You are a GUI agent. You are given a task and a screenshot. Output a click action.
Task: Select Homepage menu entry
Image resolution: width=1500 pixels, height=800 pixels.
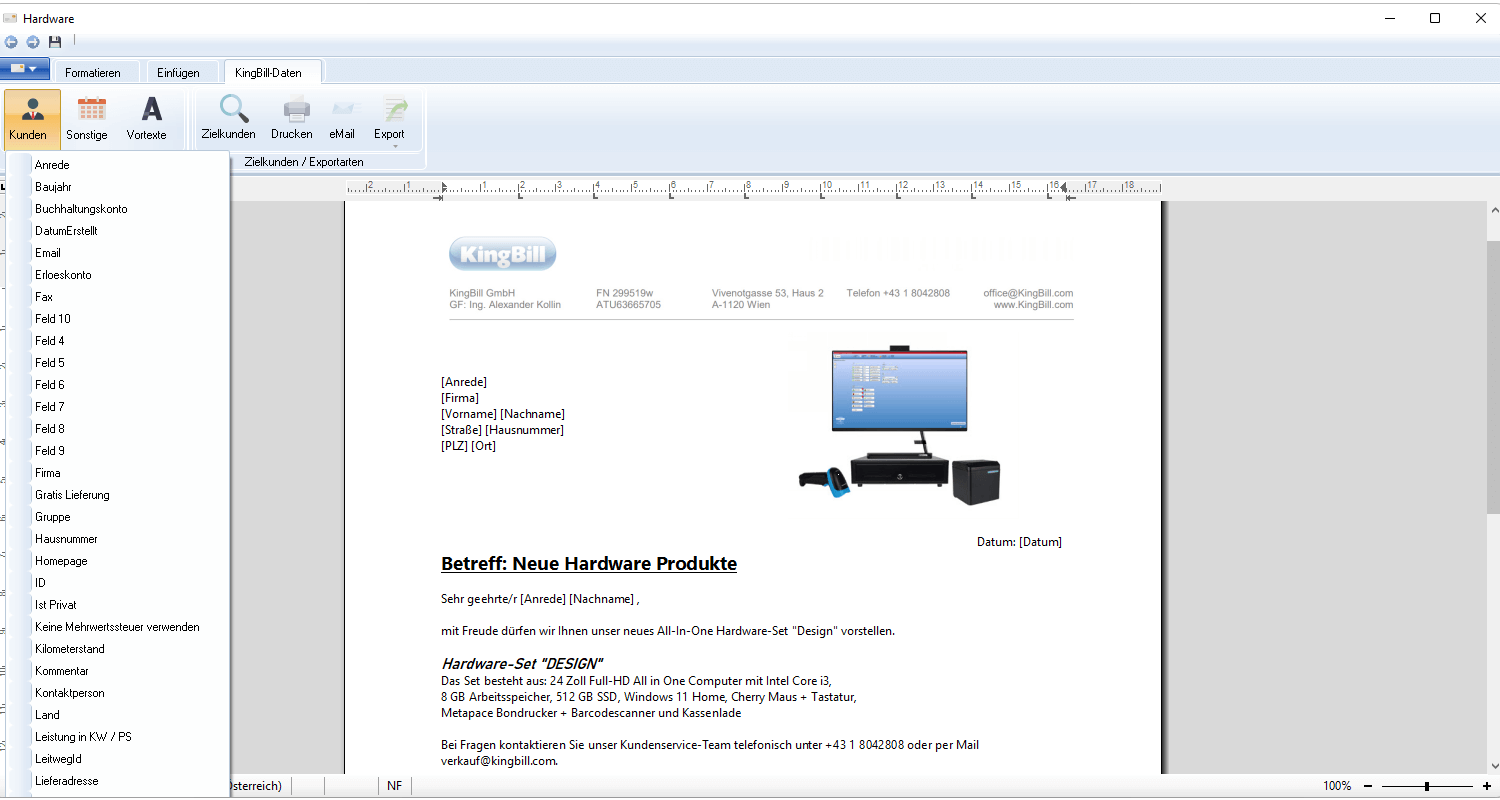click(x=118, y=561)
